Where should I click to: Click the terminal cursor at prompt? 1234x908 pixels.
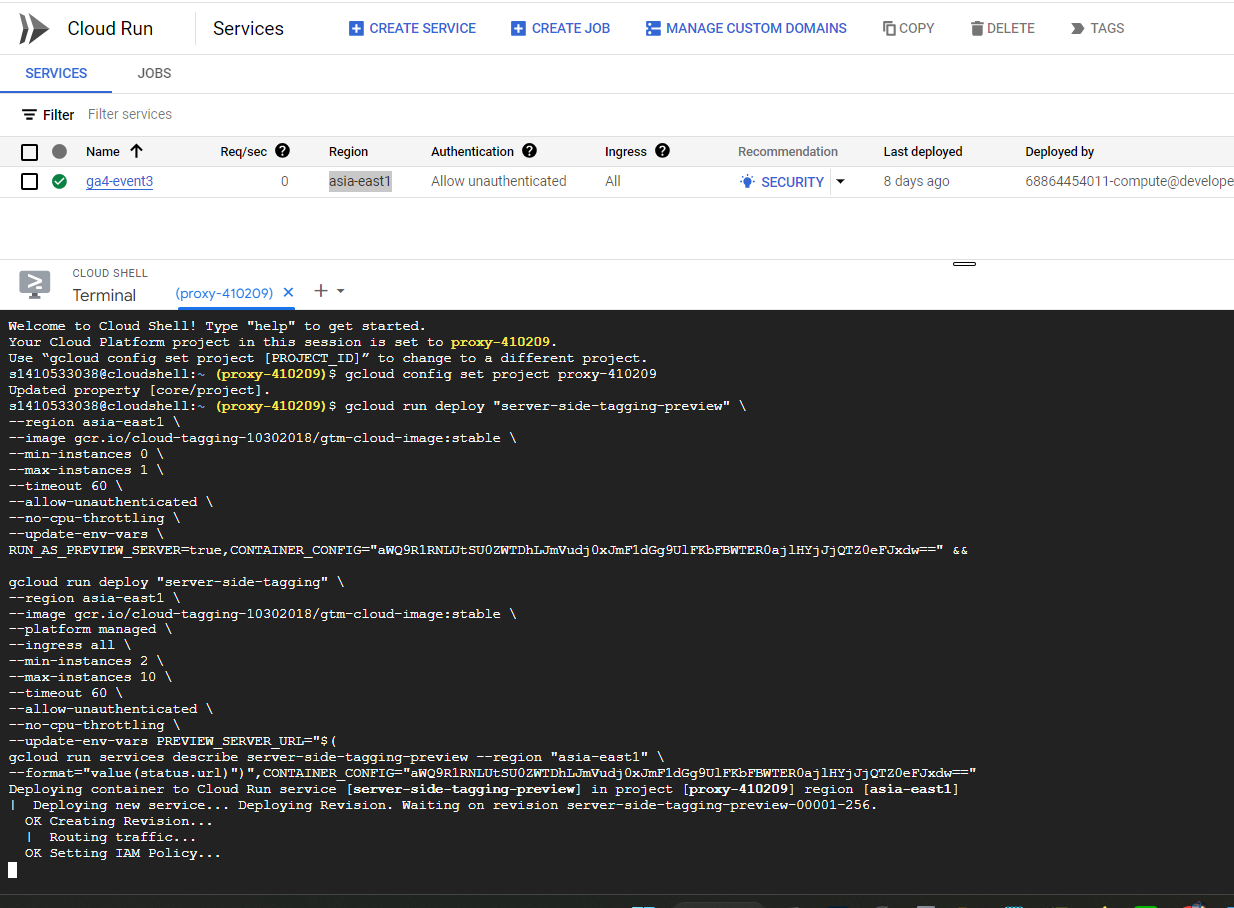click(13, 870)
